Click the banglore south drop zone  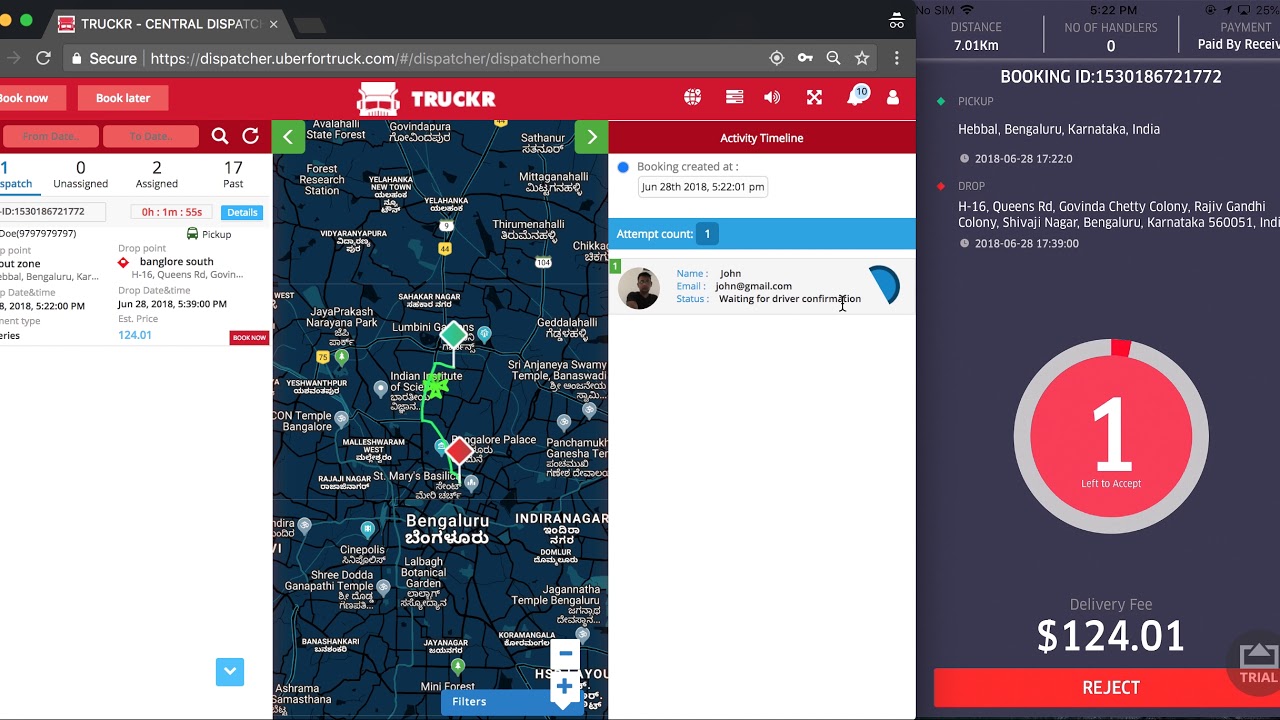point(176,262)
